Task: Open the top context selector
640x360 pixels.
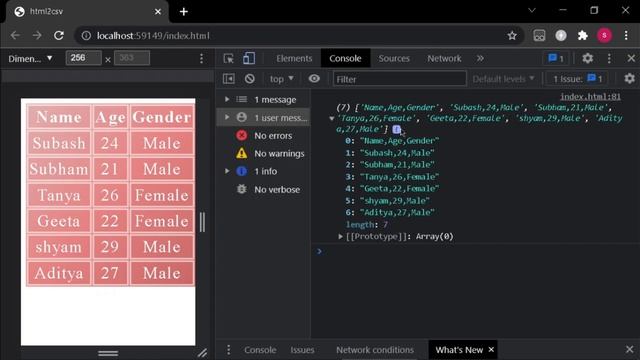Action: 281,79
